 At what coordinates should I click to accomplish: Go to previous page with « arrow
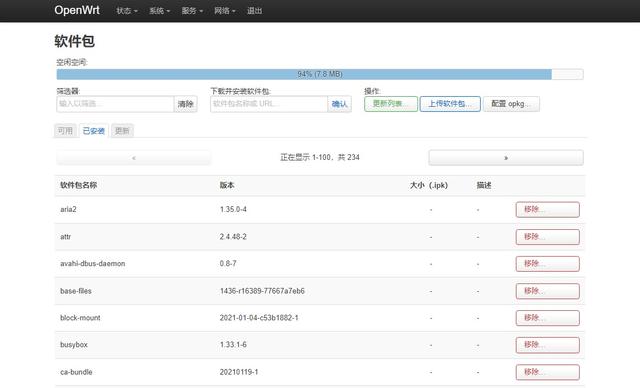tap(134, 157)
